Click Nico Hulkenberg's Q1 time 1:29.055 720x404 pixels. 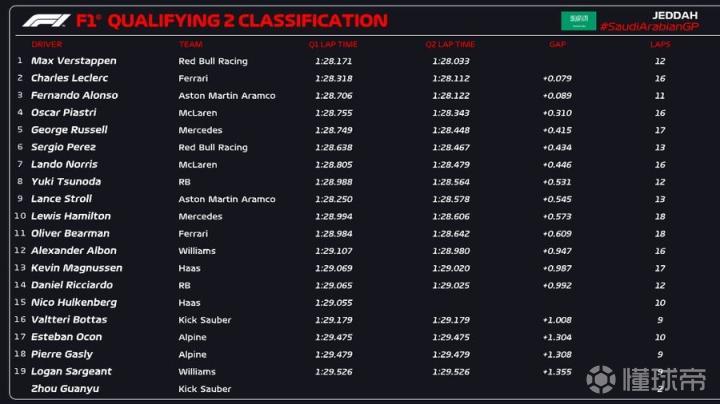tap(334, 302)
